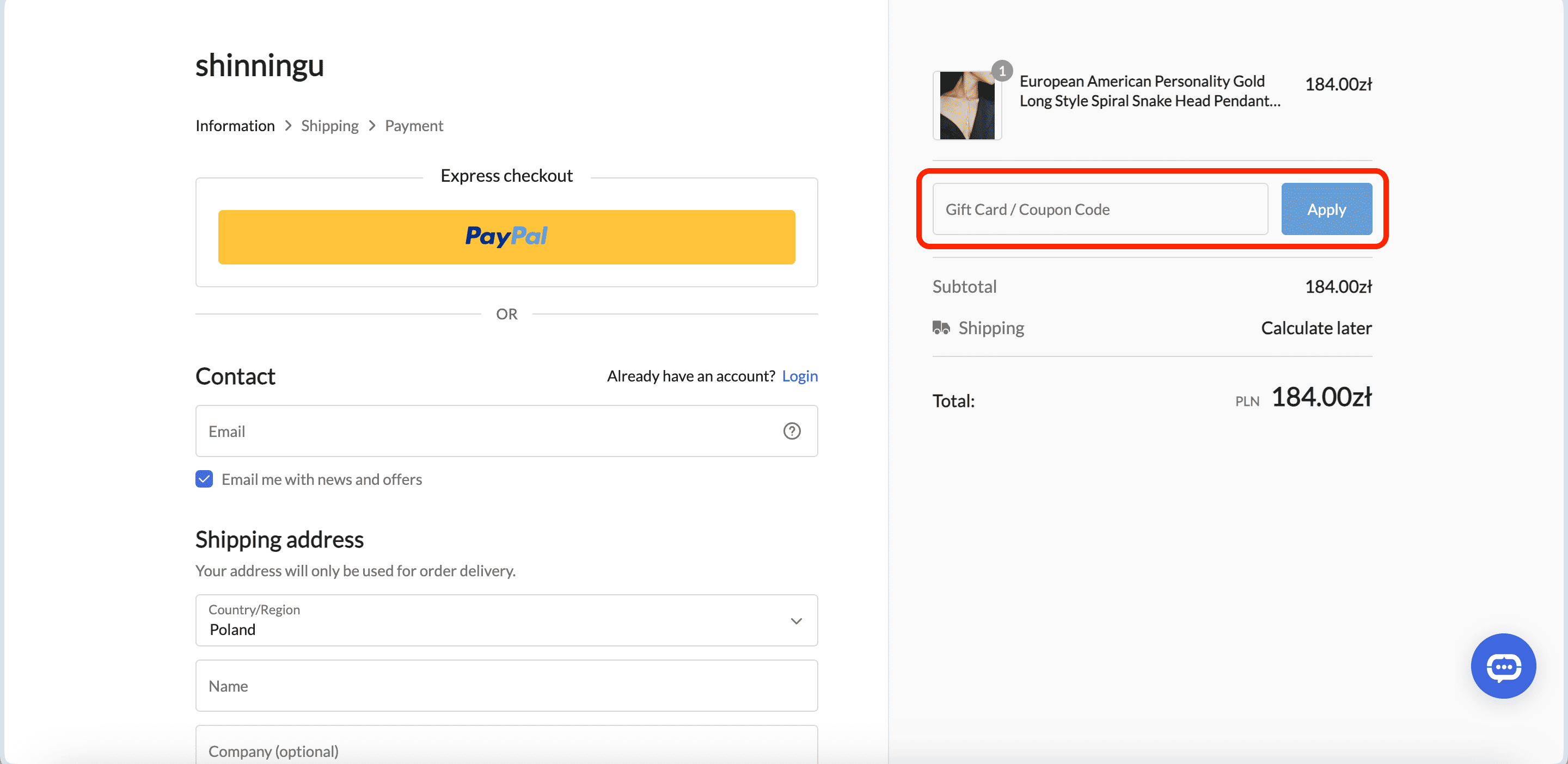Focus the Name input field
Screen dimensions: 1568x764
click(x=506, y=686)
